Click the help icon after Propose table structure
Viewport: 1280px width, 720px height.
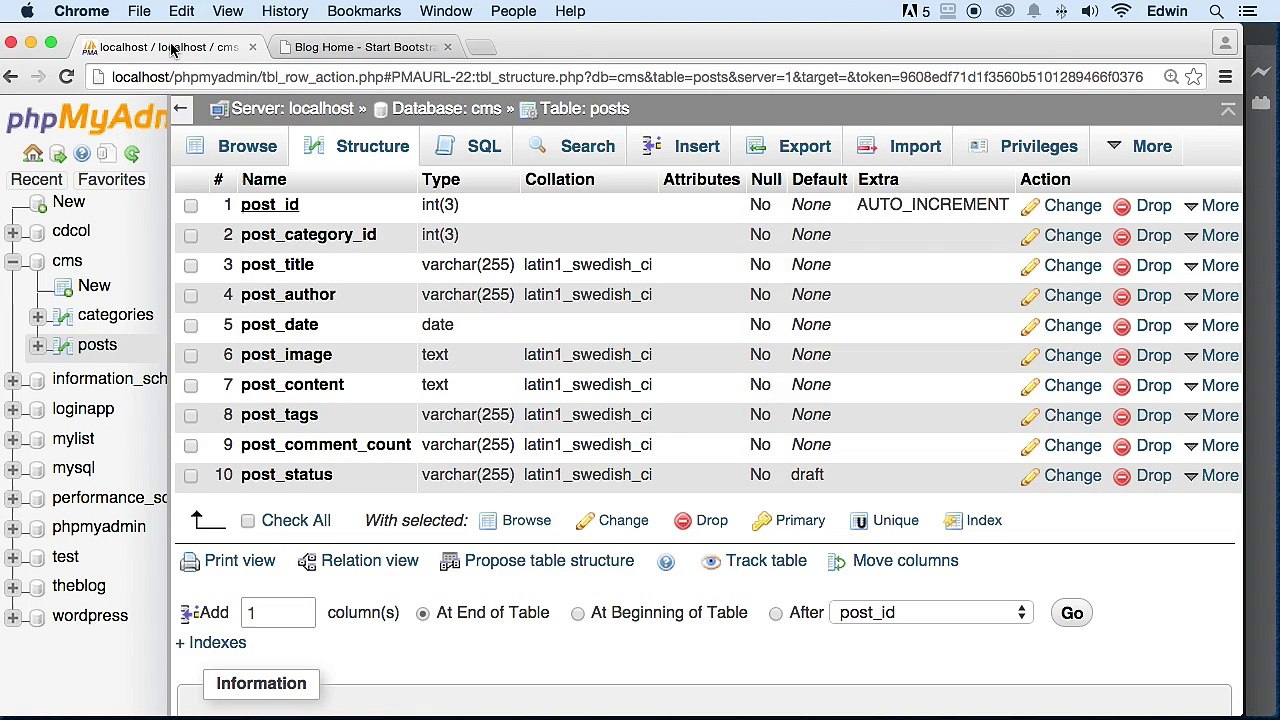(666, 562)
